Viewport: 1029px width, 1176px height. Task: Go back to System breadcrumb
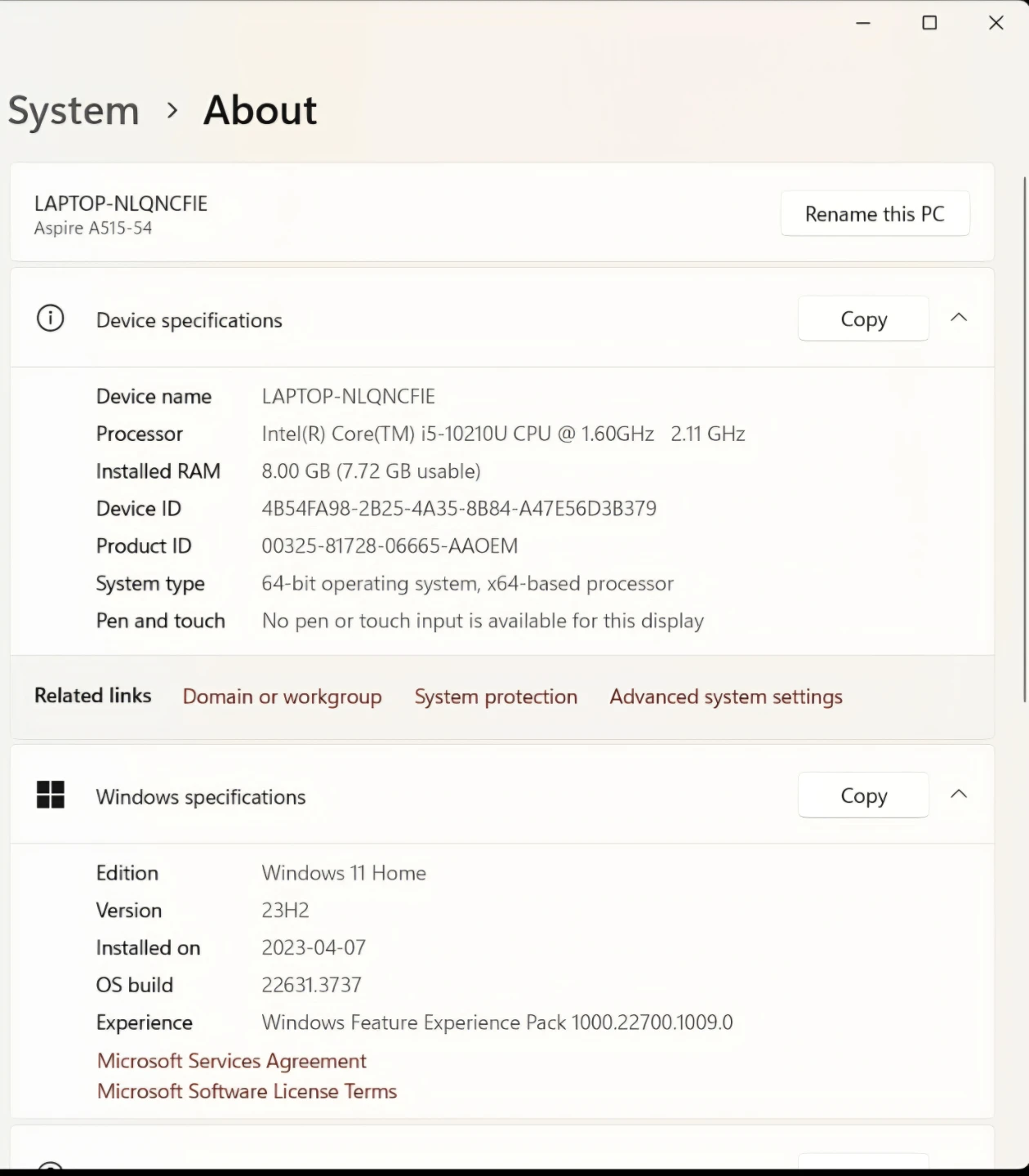[x=73, y=111]
